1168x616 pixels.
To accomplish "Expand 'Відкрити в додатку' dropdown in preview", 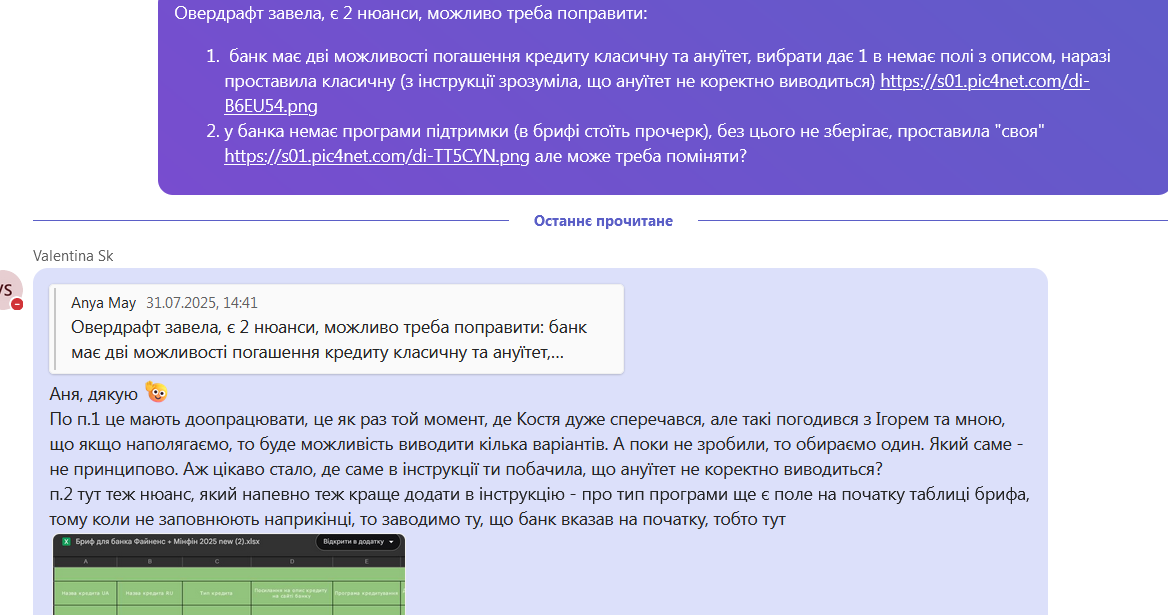I will [x=358, y=542].
